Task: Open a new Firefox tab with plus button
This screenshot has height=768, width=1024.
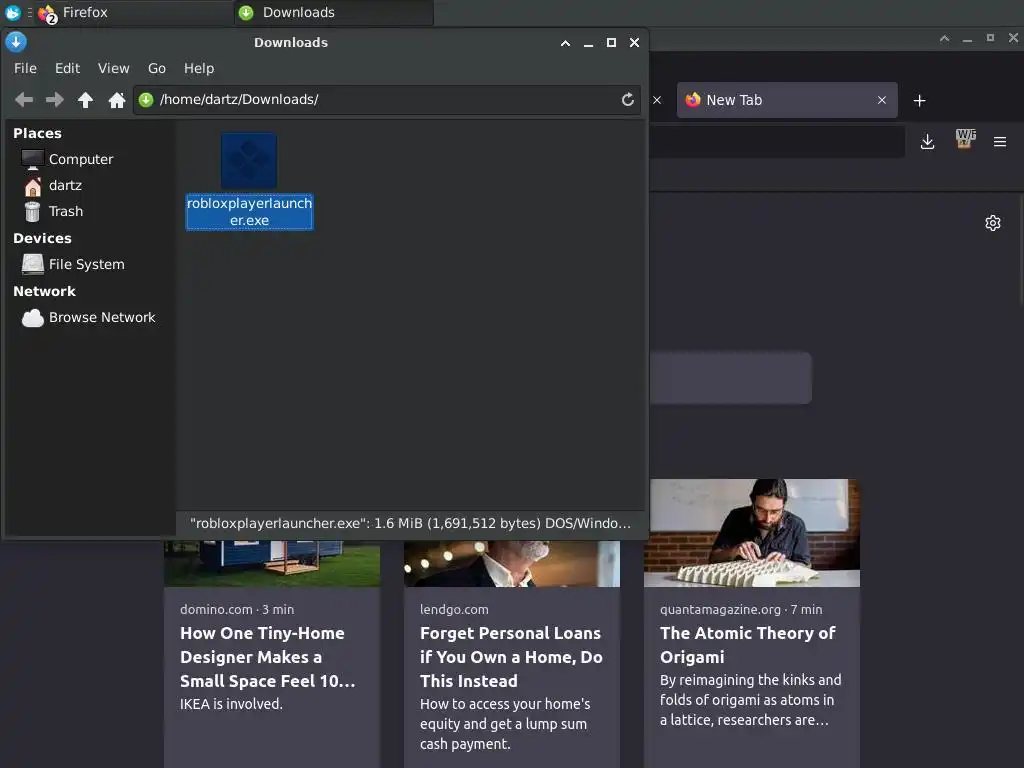Action: (x=920, y=101)
